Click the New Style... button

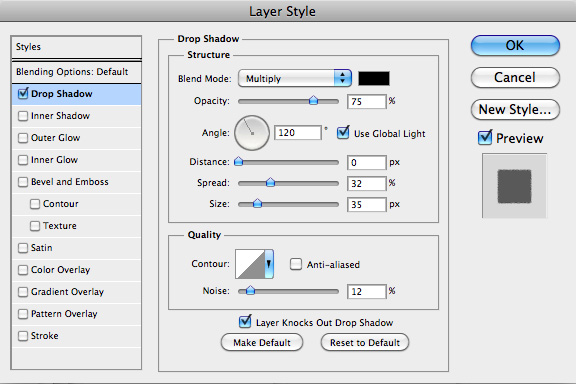(x=515, y=110)
